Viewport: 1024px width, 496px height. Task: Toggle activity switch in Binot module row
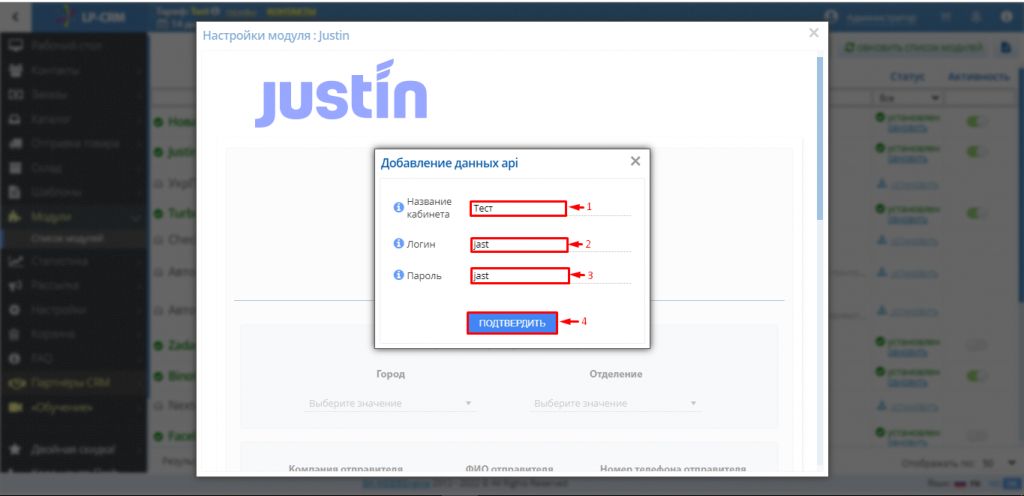point(978,376)
